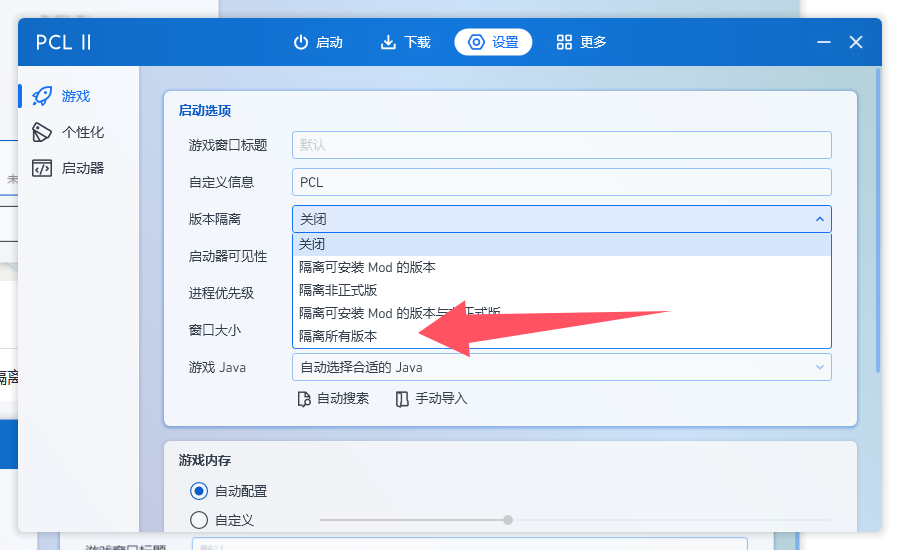Switch to the 设置 tab
The image size is (900, 550).
pos(493,42)
